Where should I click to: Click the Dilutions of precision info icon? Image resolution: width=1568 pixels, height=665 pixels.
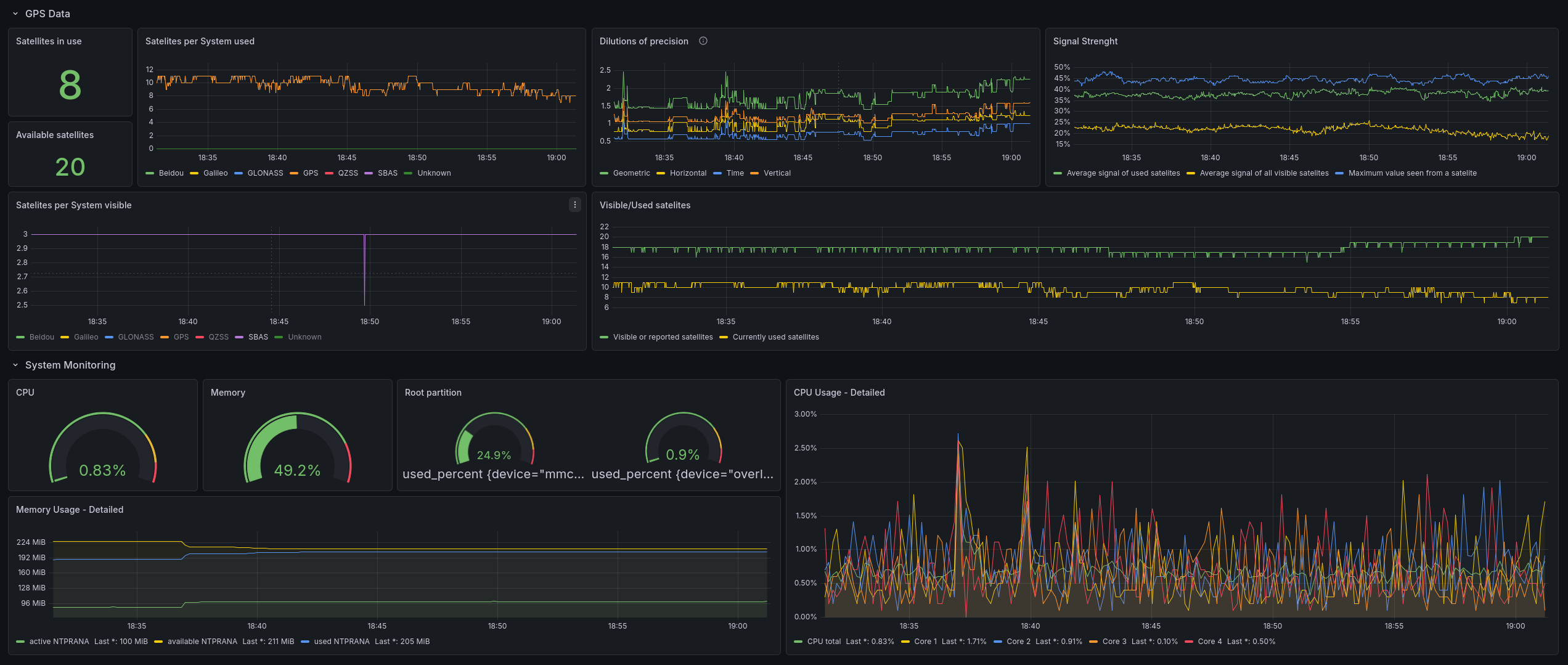[x=703, y=41]
